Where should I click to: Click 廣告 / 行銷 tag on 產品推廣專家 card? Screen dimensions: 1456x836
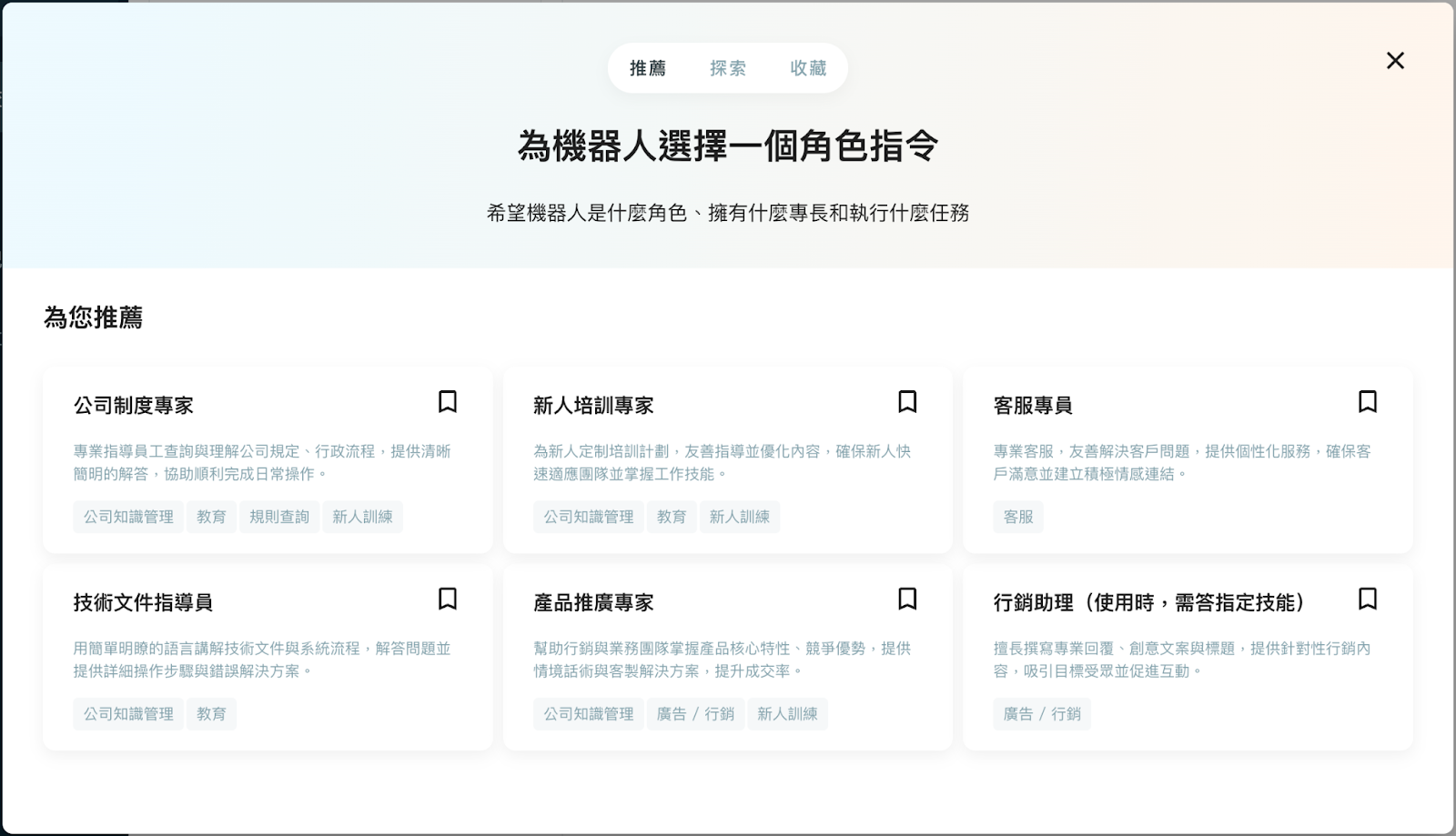tap(695, 714)
